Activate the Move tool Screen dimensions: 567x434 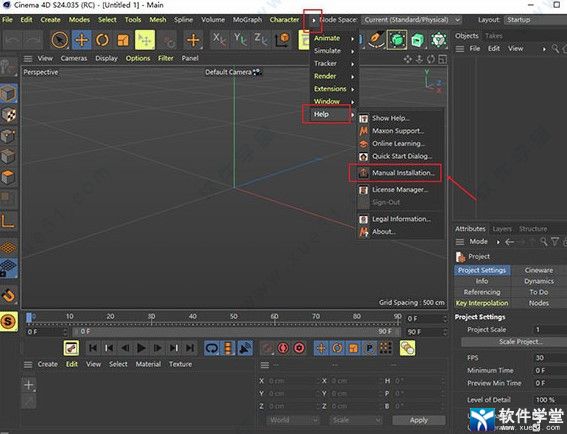[82, 40]
